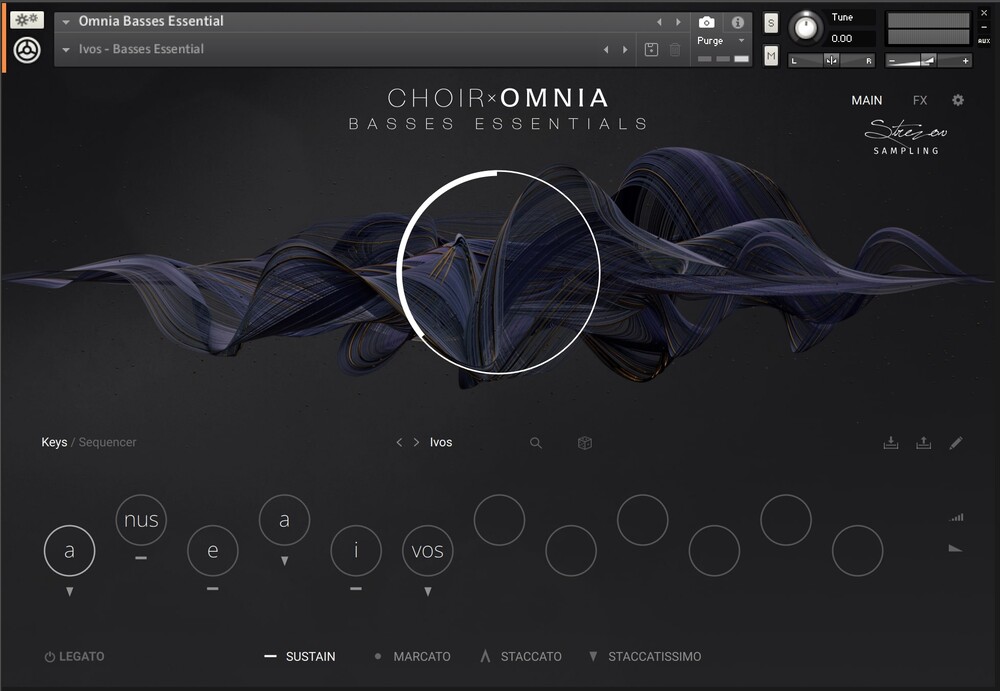
Task: Select the STACCATO articulation
Action: click(530, 656)
